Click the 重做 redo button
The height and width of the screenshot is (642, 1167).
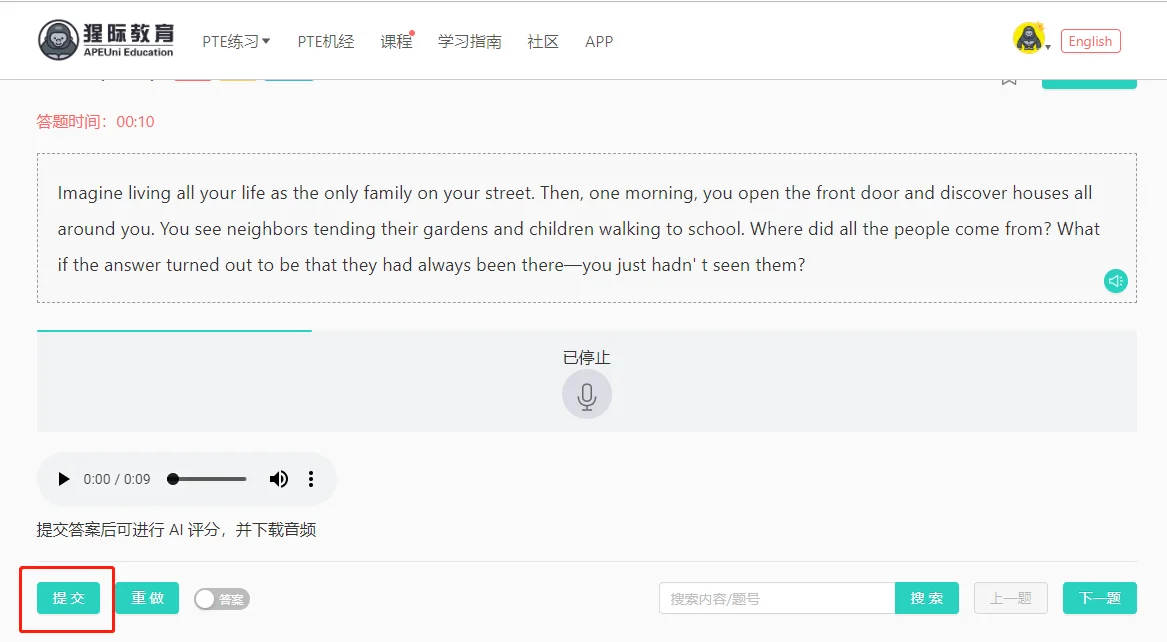click(147, 598)
